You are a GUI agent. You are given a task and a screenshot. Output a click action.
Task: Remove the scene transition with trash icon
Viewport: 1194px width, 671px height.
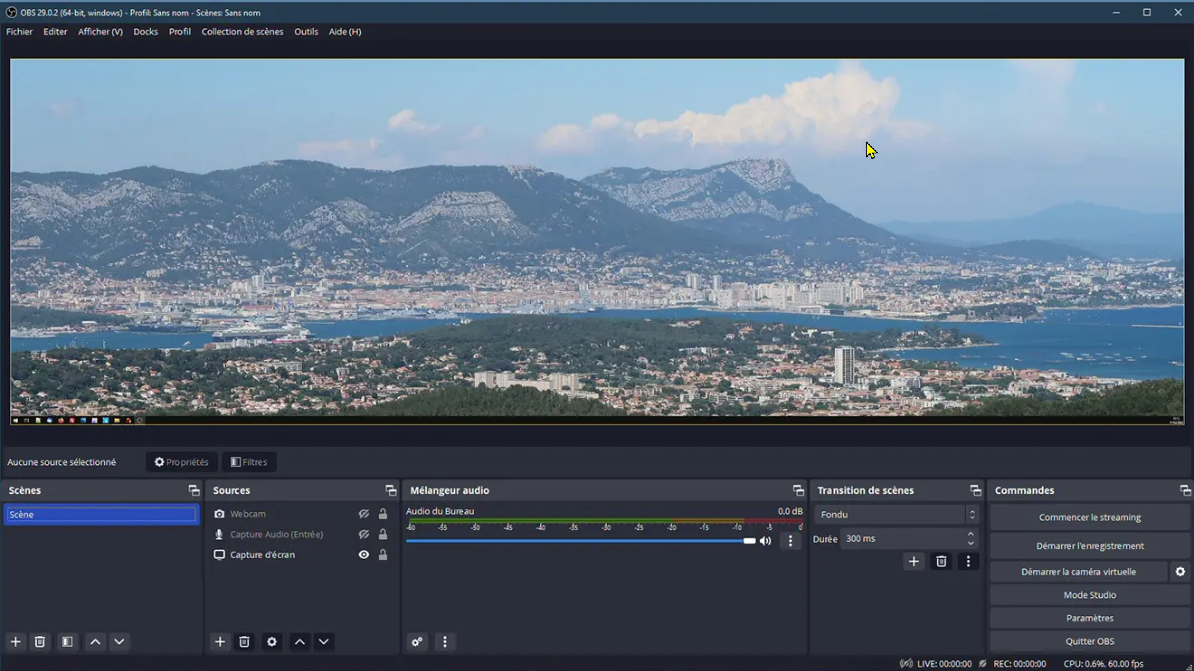pos(941,562)
